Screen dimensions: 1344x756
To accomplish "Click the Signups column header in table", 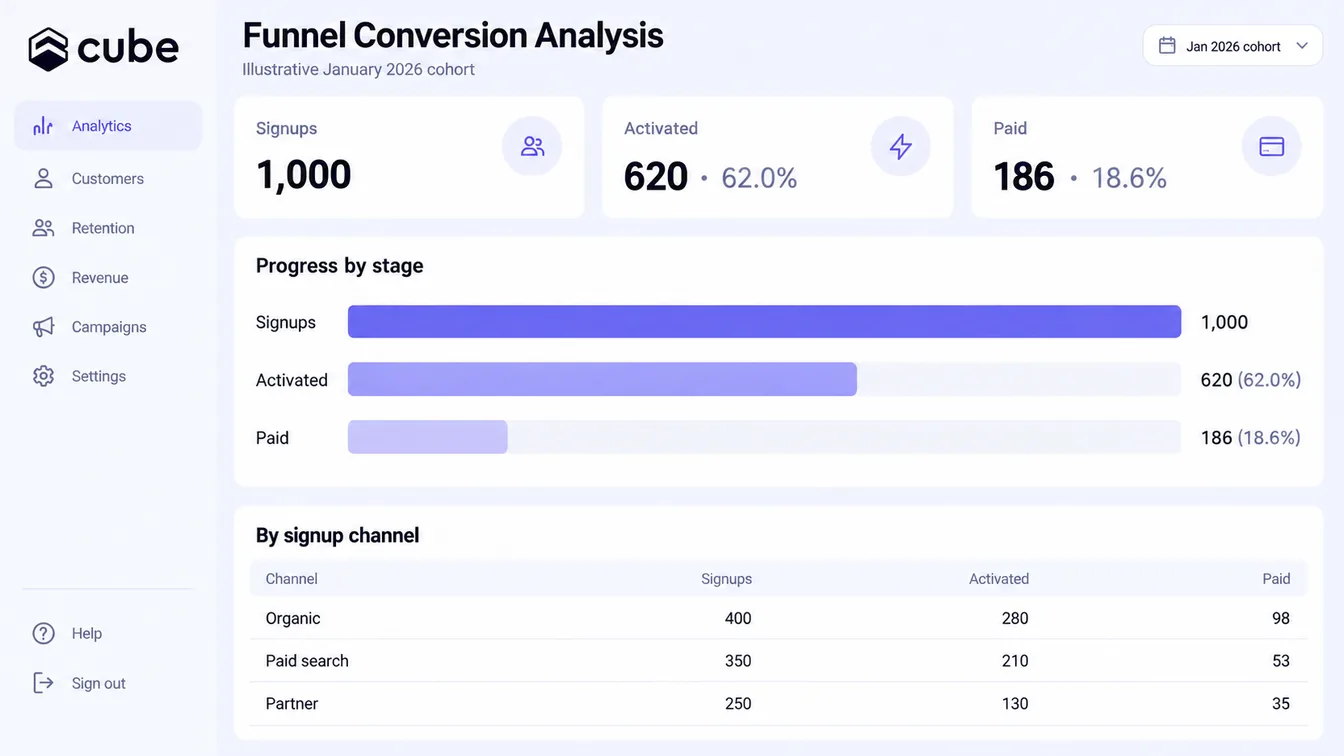I will point(726,579).
